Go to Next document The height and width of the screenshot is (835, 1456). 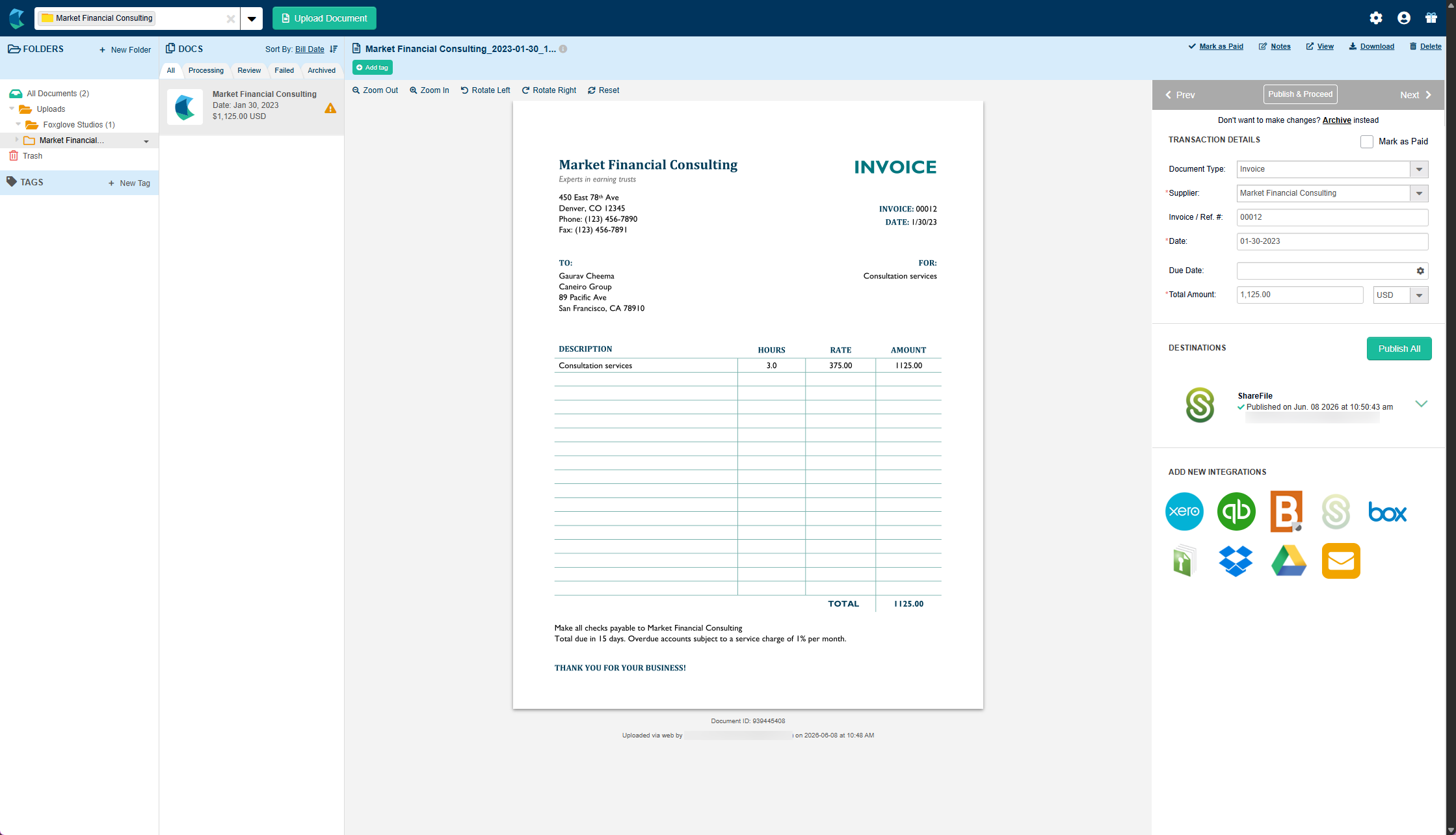pos(1416,95)
